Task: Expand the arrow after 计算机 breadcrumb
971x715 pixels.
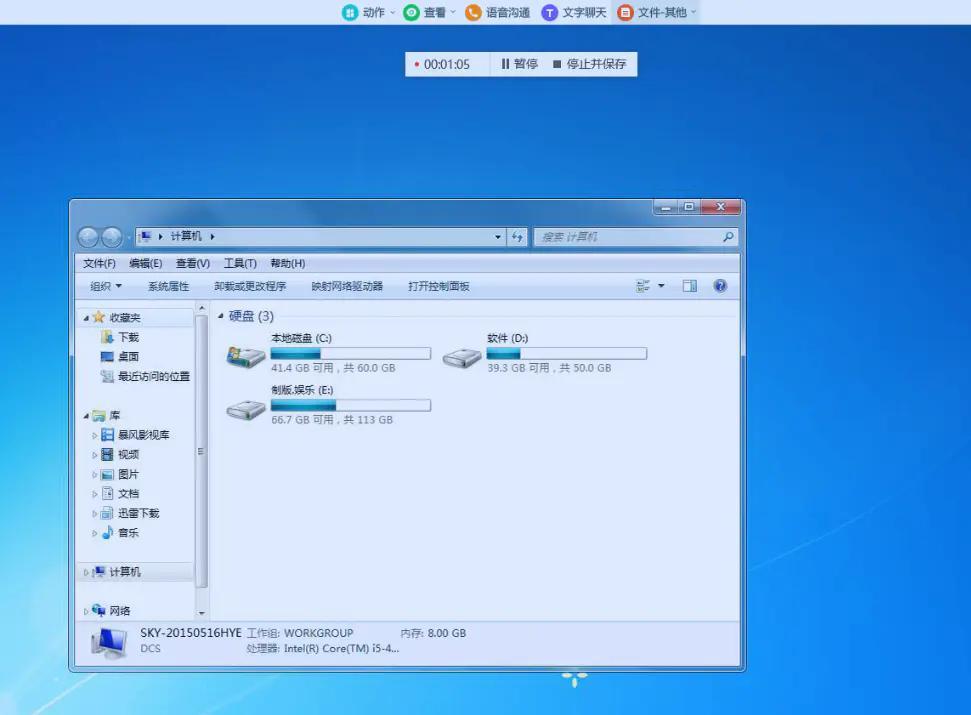Action: click(x=212, y=236)
